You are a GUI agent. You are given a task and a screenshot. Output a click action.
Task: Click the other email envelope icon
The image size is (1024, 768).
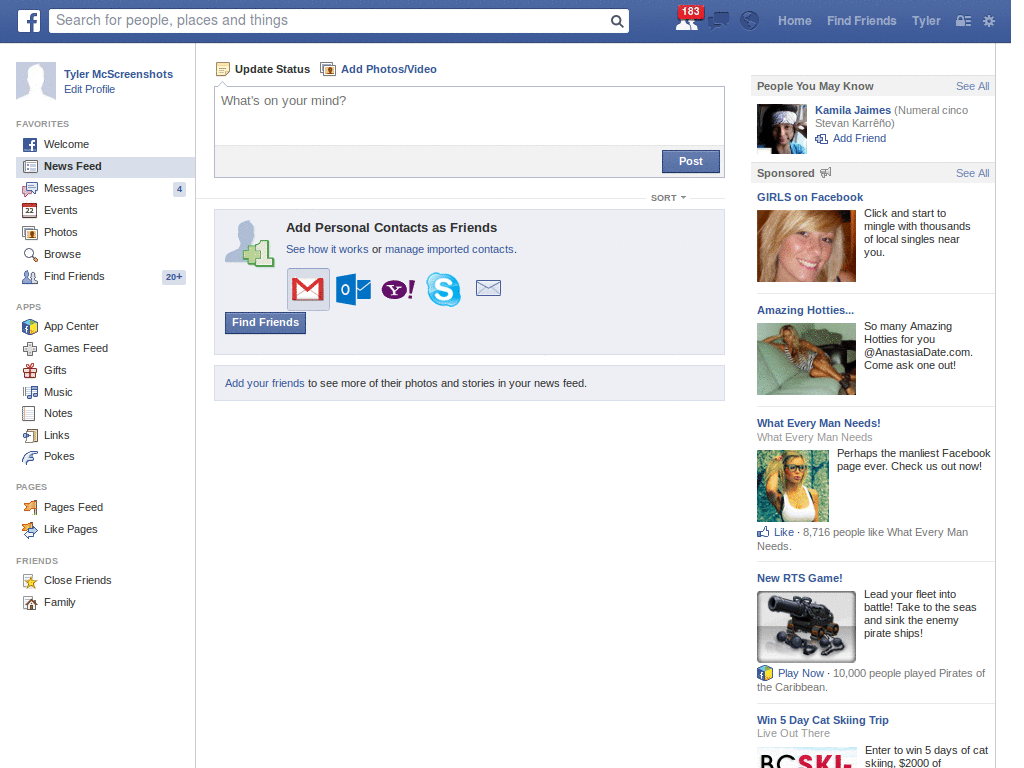(x=488, y=288)
